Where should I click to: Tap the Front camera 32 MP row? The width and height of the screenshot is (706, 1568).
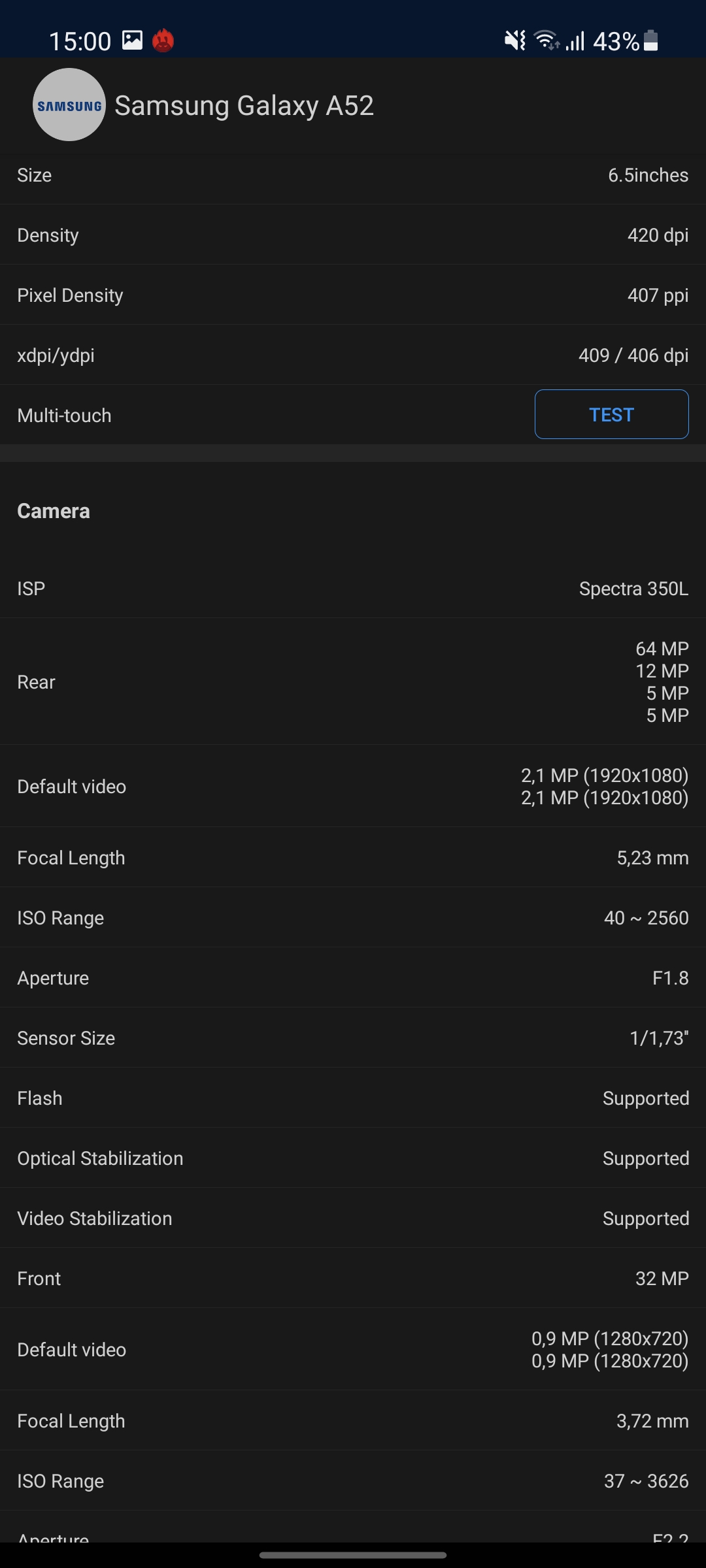click(353, 1279)
